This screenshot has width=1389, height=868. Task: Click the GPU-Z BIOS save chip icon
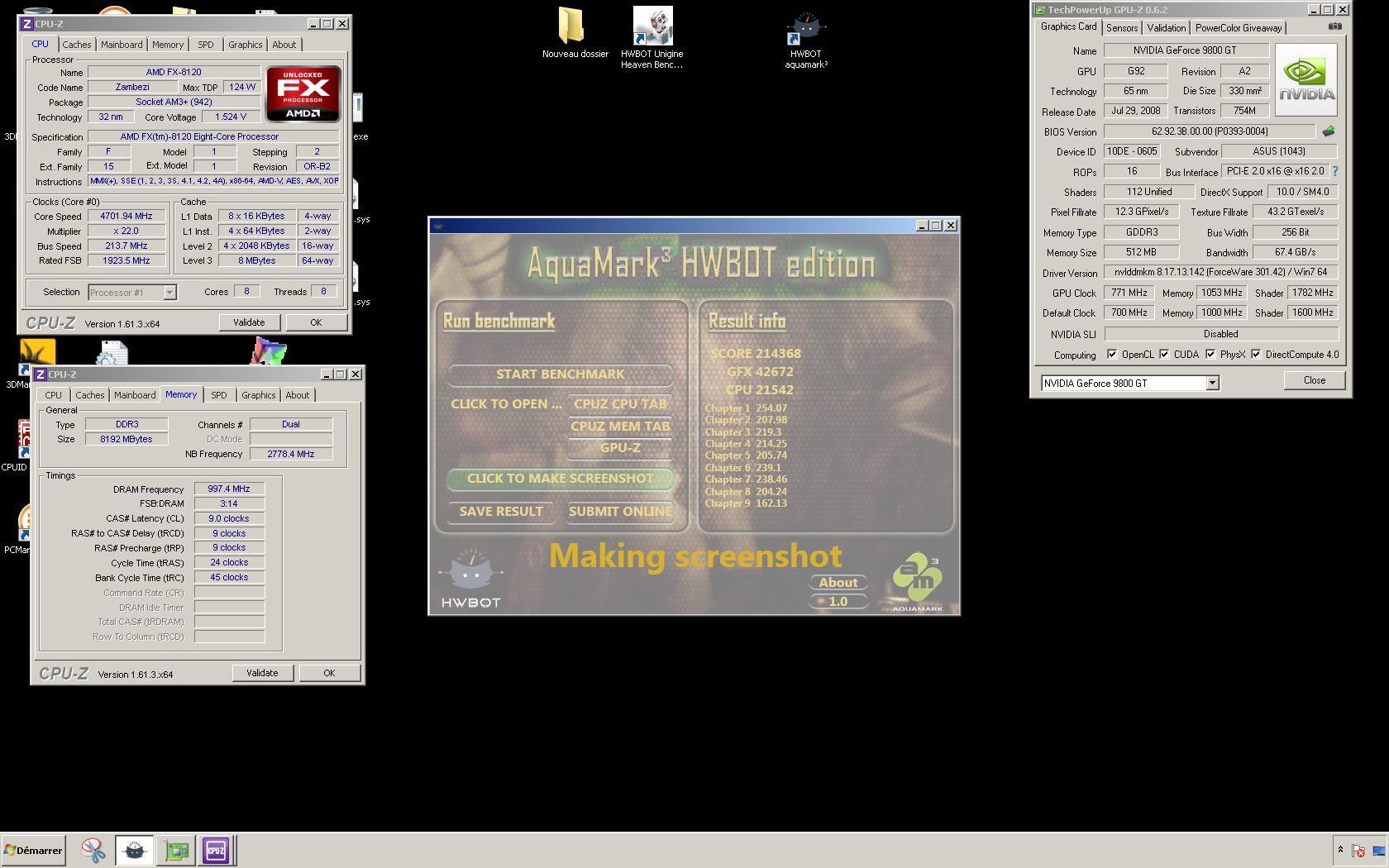[1328, 131]
